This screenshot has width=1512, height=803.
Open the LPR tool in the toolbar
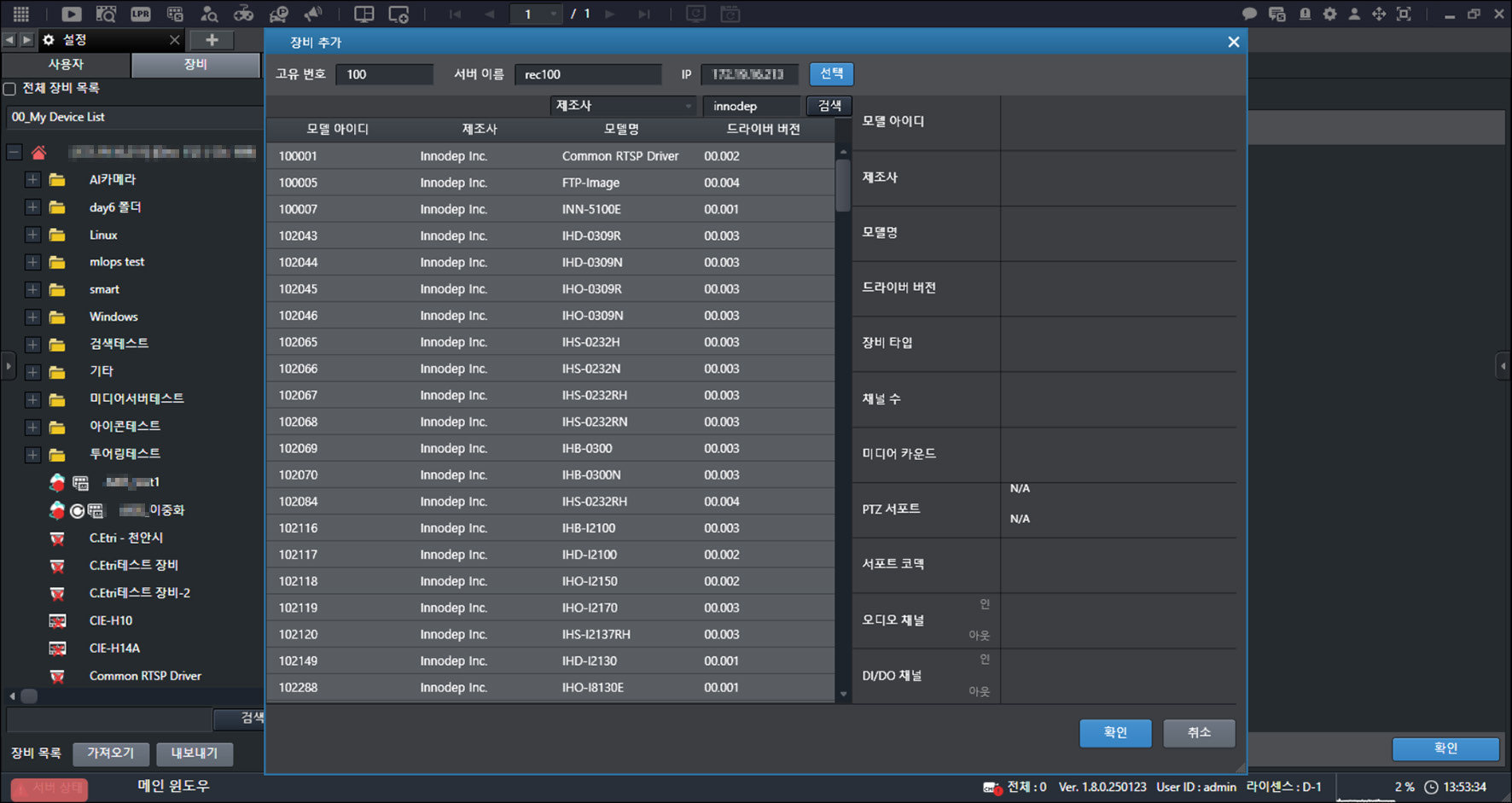[141, 14]
